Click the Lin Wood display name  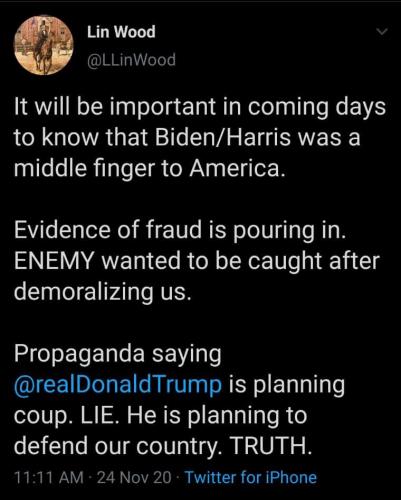pos(121,32)
